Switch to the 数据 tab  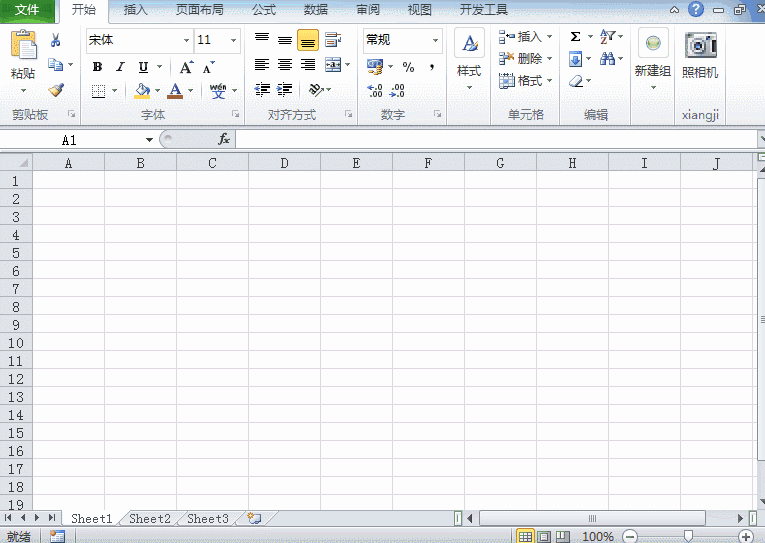coord(316,10)
